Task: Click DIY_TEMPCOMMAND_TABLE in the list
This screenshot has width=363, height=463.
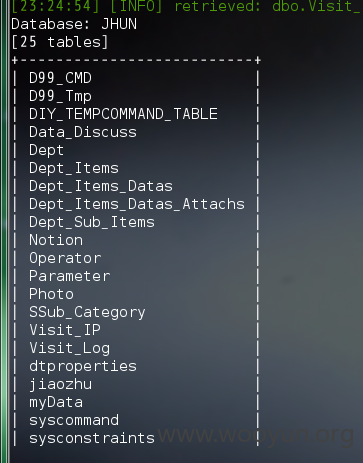Action: pyautogui.click(x=123, y=114)
